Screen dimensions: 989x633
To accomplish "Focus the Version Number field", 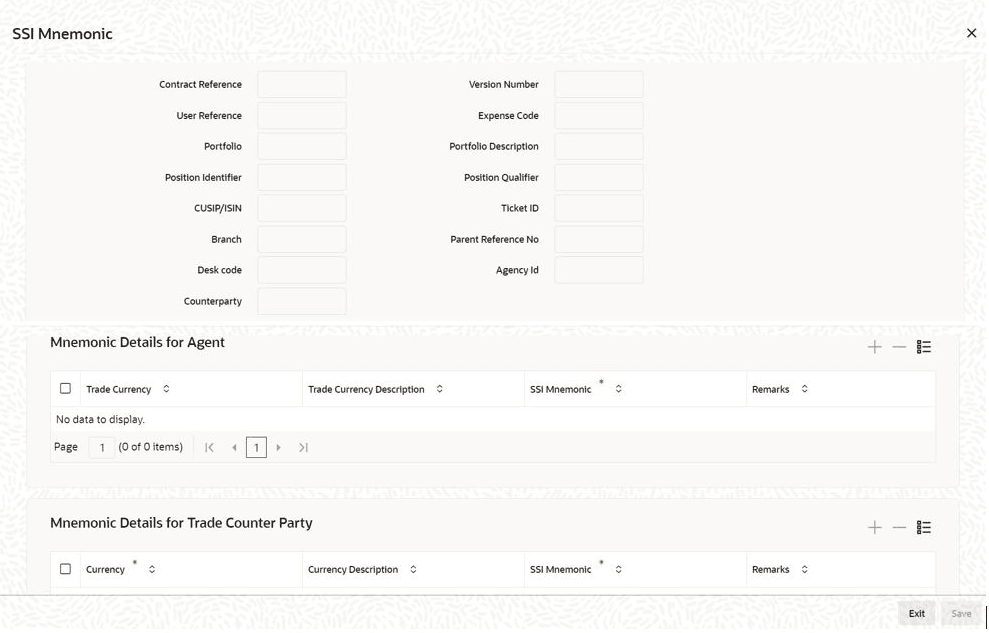I will pyautogui.click(x=599, y=84).
